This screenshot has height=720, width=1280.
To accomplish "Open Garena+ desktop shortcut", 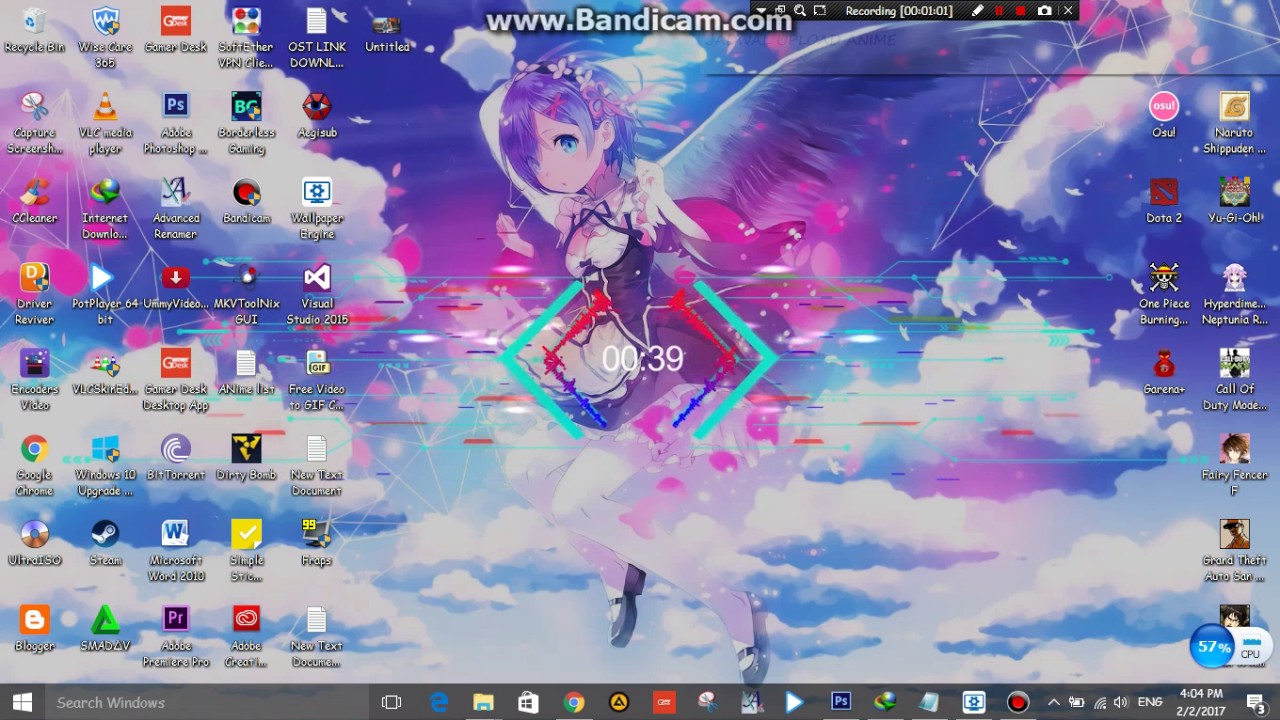I will click(x=1164, y=372).
